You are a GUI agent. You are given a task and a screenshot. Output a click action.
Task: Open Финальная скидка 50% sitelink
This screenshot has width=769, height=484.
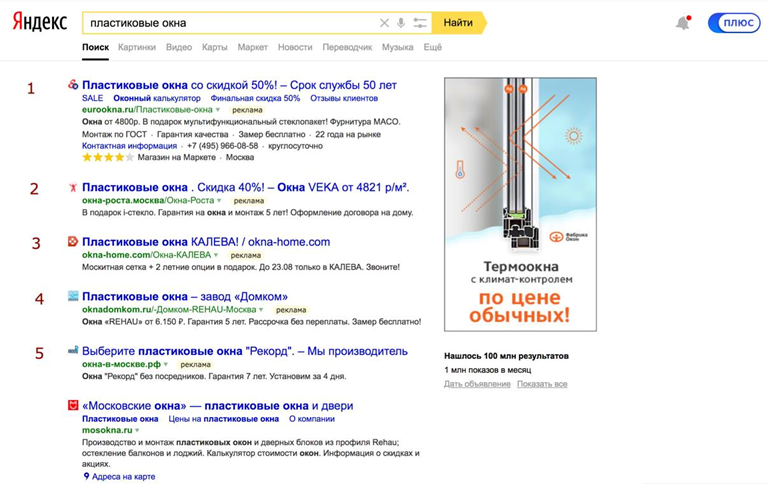coord(255,98)
